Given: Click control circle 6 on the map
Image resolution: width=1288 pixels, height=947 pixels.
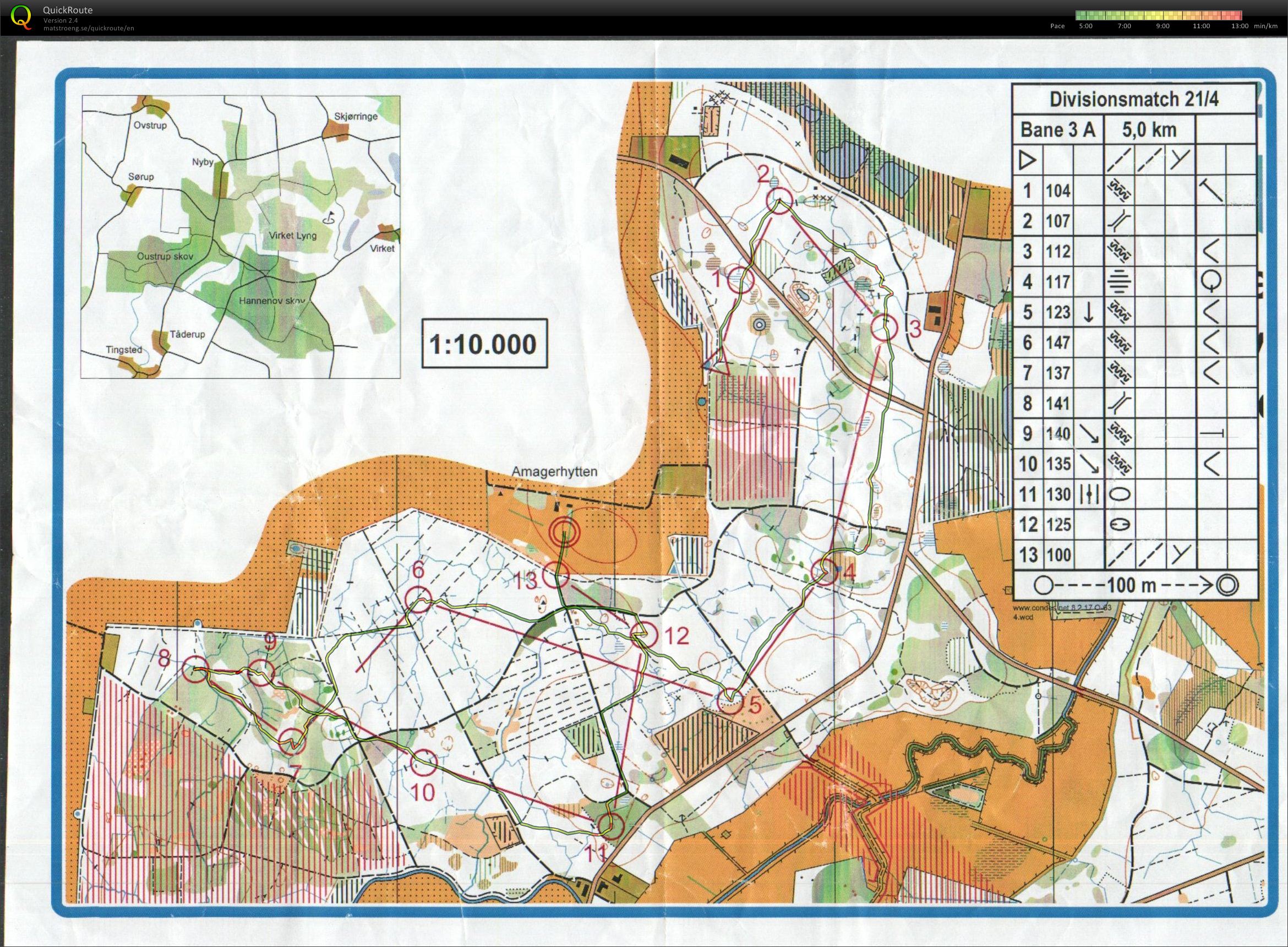Looking at the screenshot, I should 418,599.
